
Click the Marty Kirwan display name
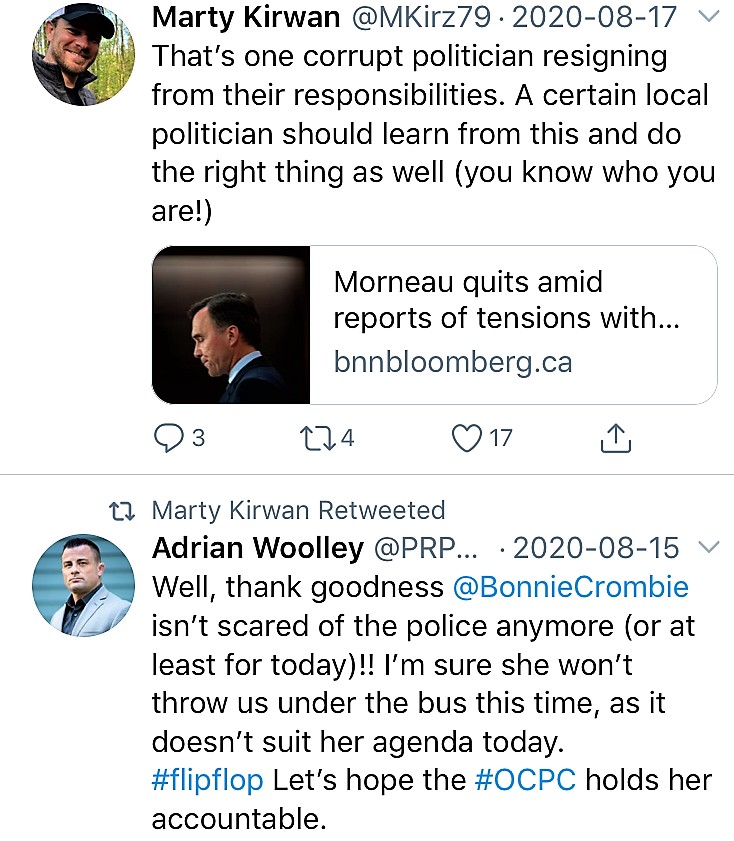246,17
